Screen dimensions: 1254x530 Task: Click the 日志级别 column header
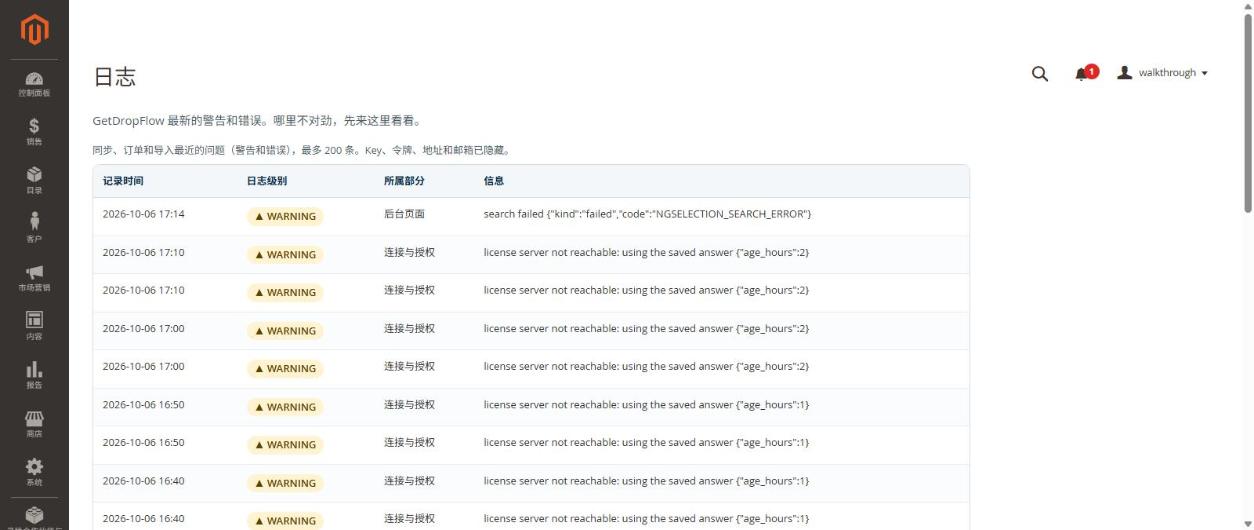pos(267,181)
